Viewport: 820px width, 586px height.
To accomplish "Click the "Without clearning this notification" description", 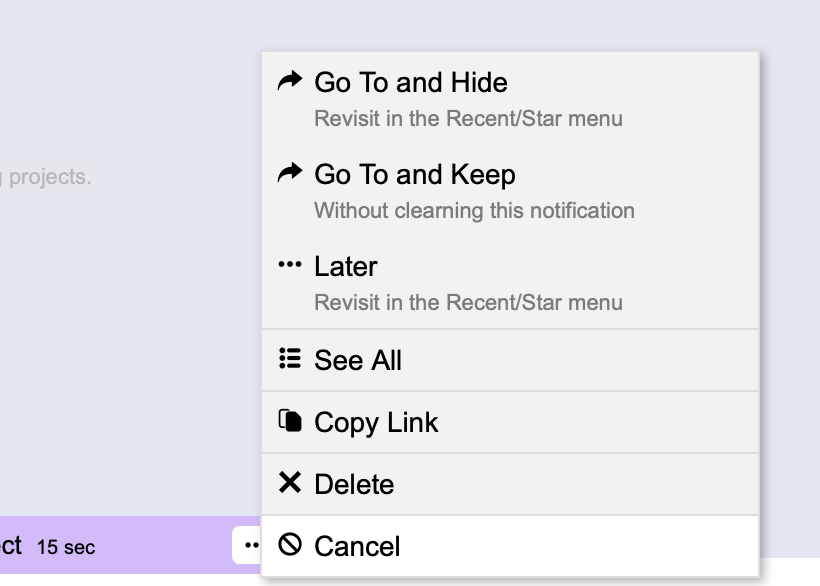I will [x=474, y=210].
